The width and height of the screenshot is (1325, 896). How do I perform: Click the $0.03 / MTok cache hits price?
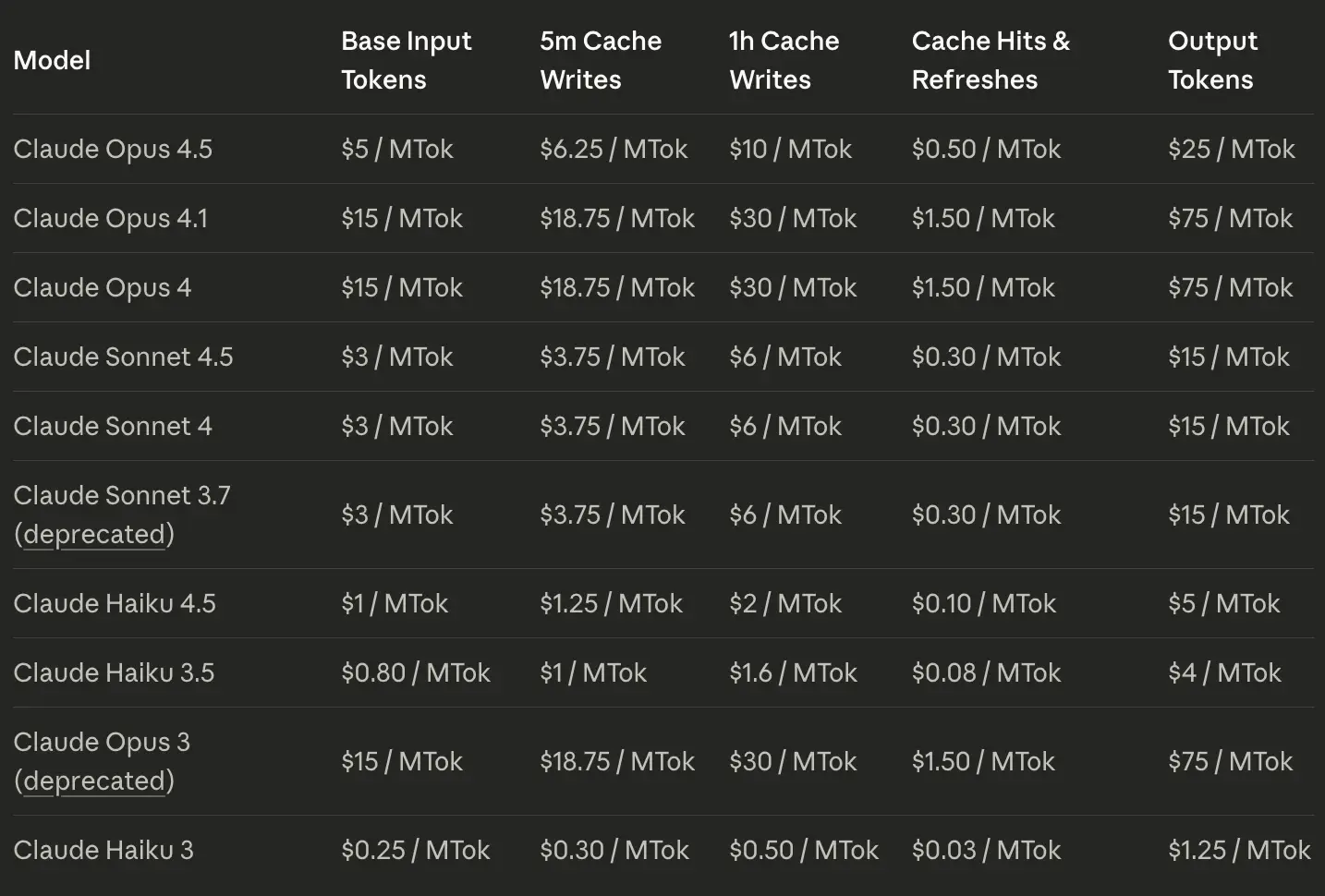986,851
